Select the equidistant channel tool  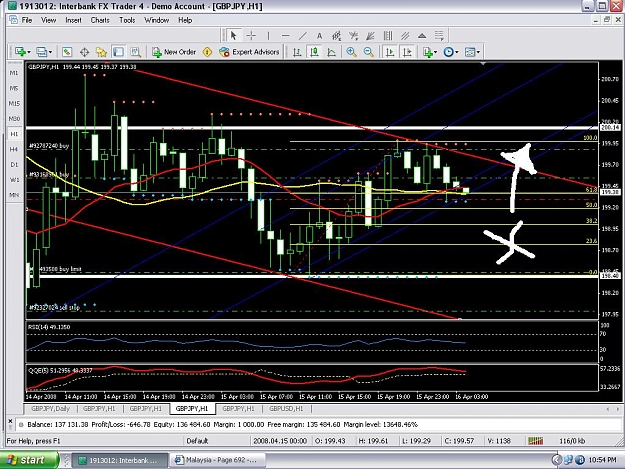(337, 36)
